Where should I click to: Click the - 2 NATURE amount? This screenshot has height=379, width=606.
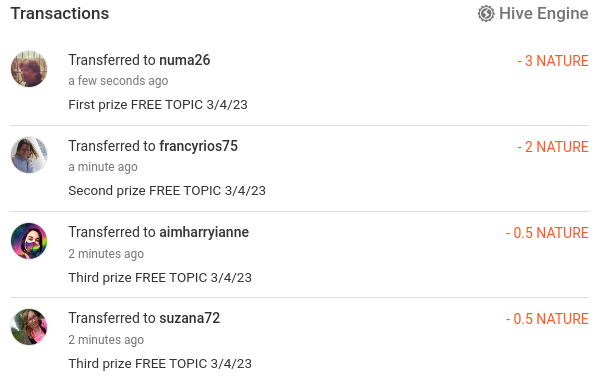click(x=553, y=147)
